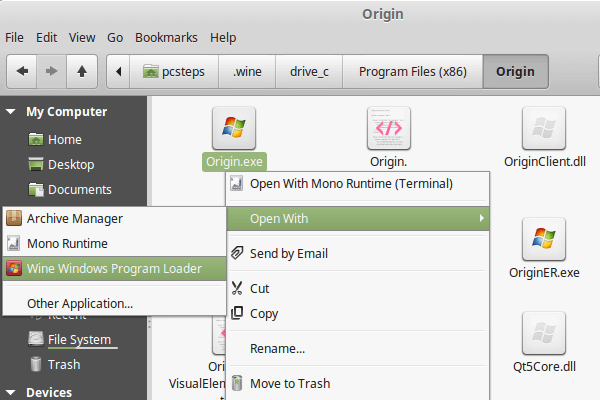Select the OriginClient.dll file icon

(x=544, y=128)
